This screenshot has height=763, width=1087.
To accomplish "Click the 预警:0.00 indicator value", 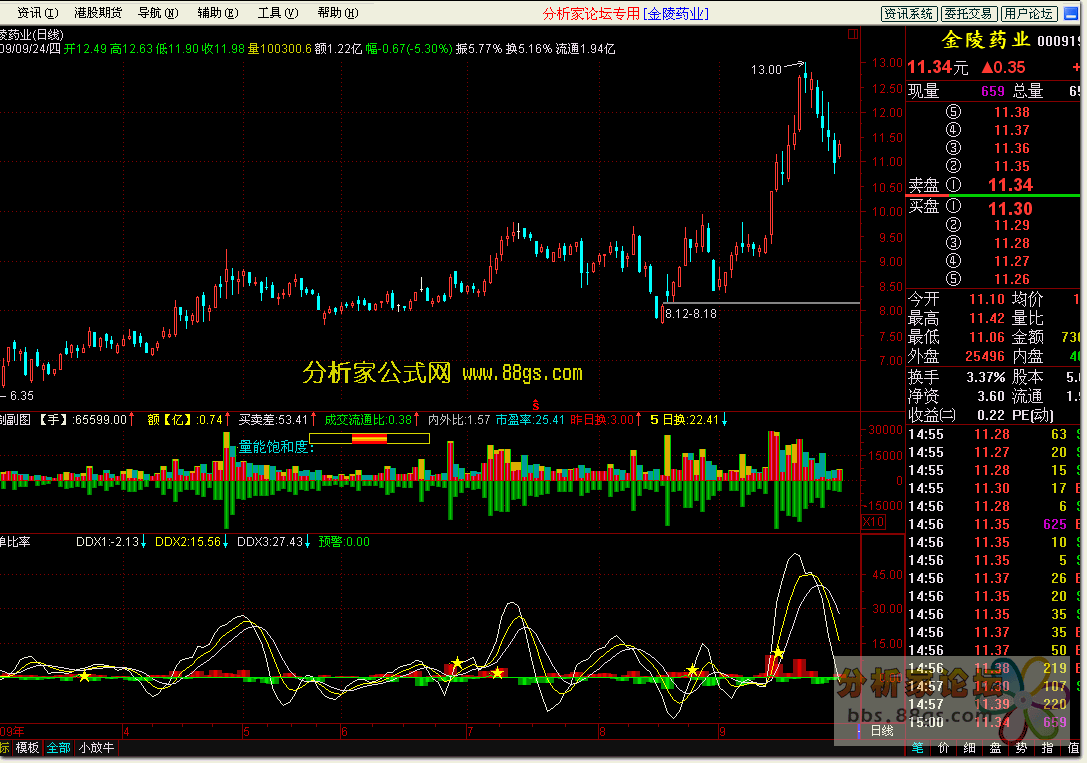I will coord(344,542).
